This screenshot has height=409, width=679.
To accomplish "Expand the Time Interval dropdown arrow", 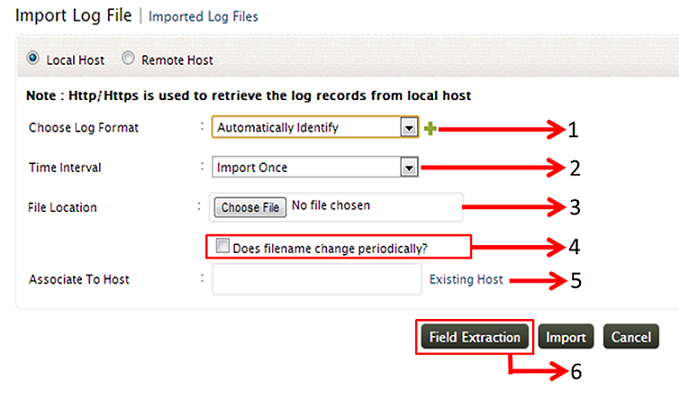I will click(x=407, y=168).
